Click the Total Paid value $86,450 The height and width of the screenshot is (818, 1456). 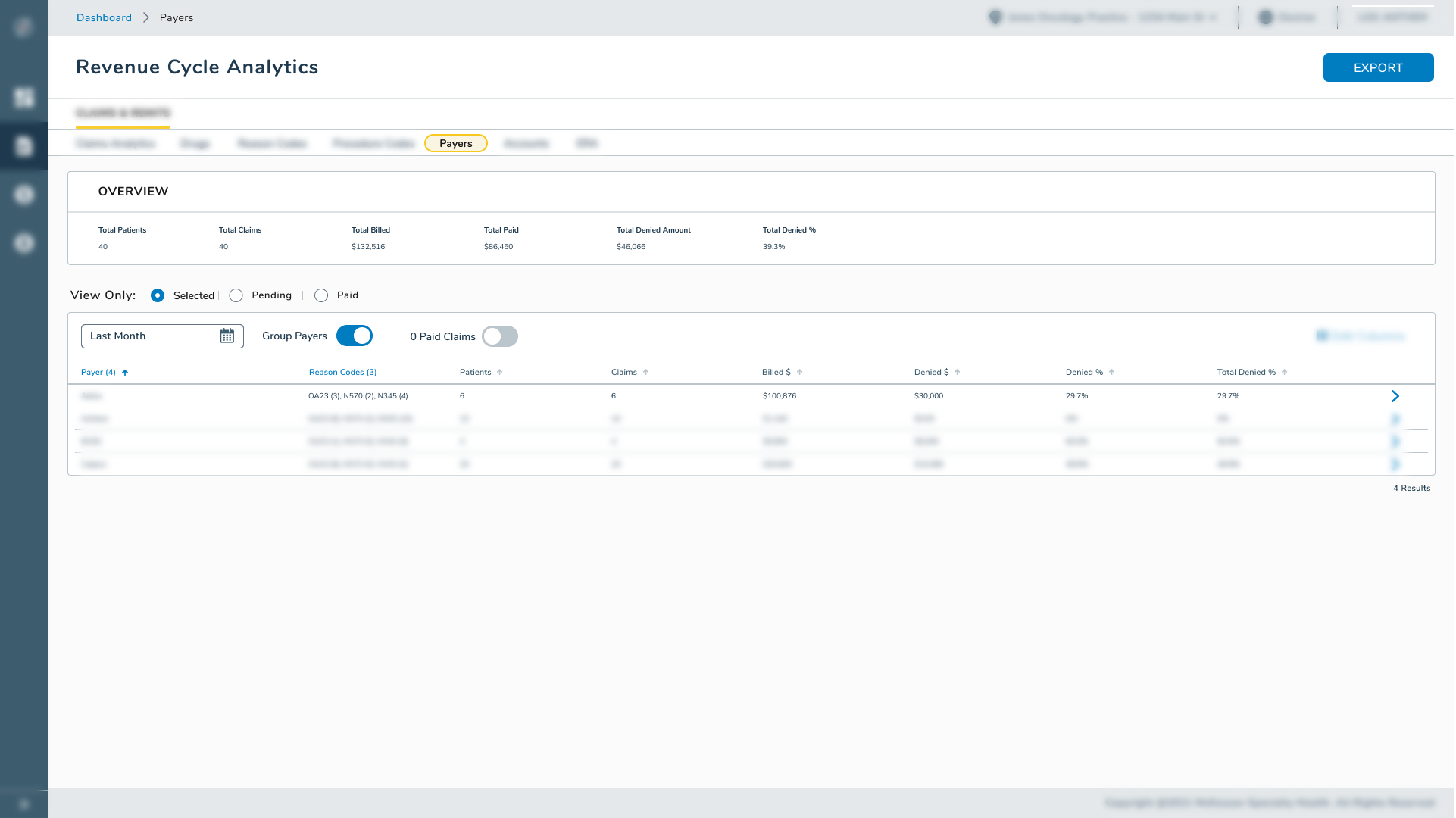[498, 247]
